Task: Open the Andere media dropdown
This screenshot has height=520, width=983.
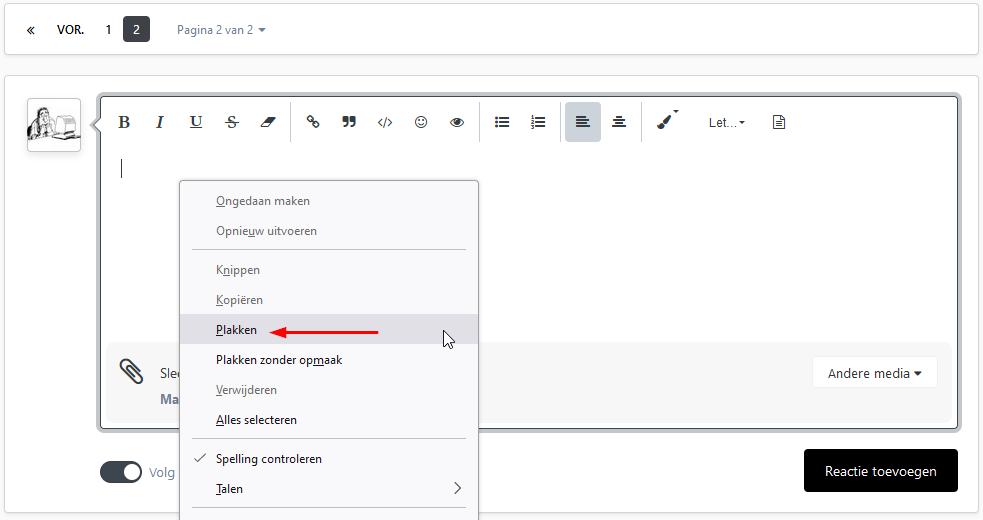Action: point(874,373)
